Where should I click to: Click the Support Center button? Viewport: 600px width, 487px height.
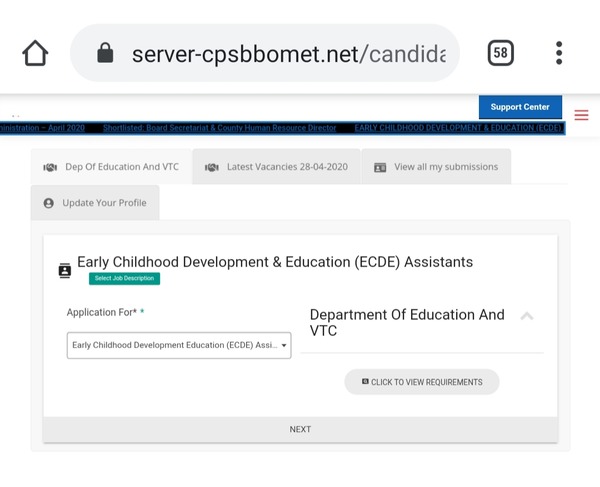520,107
